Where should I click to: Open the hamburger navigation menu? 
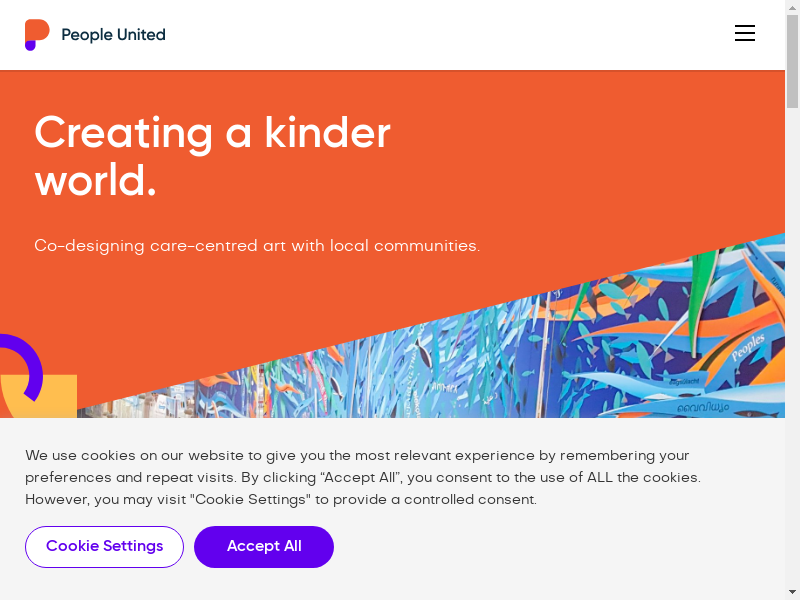click(x=745, y=33)
